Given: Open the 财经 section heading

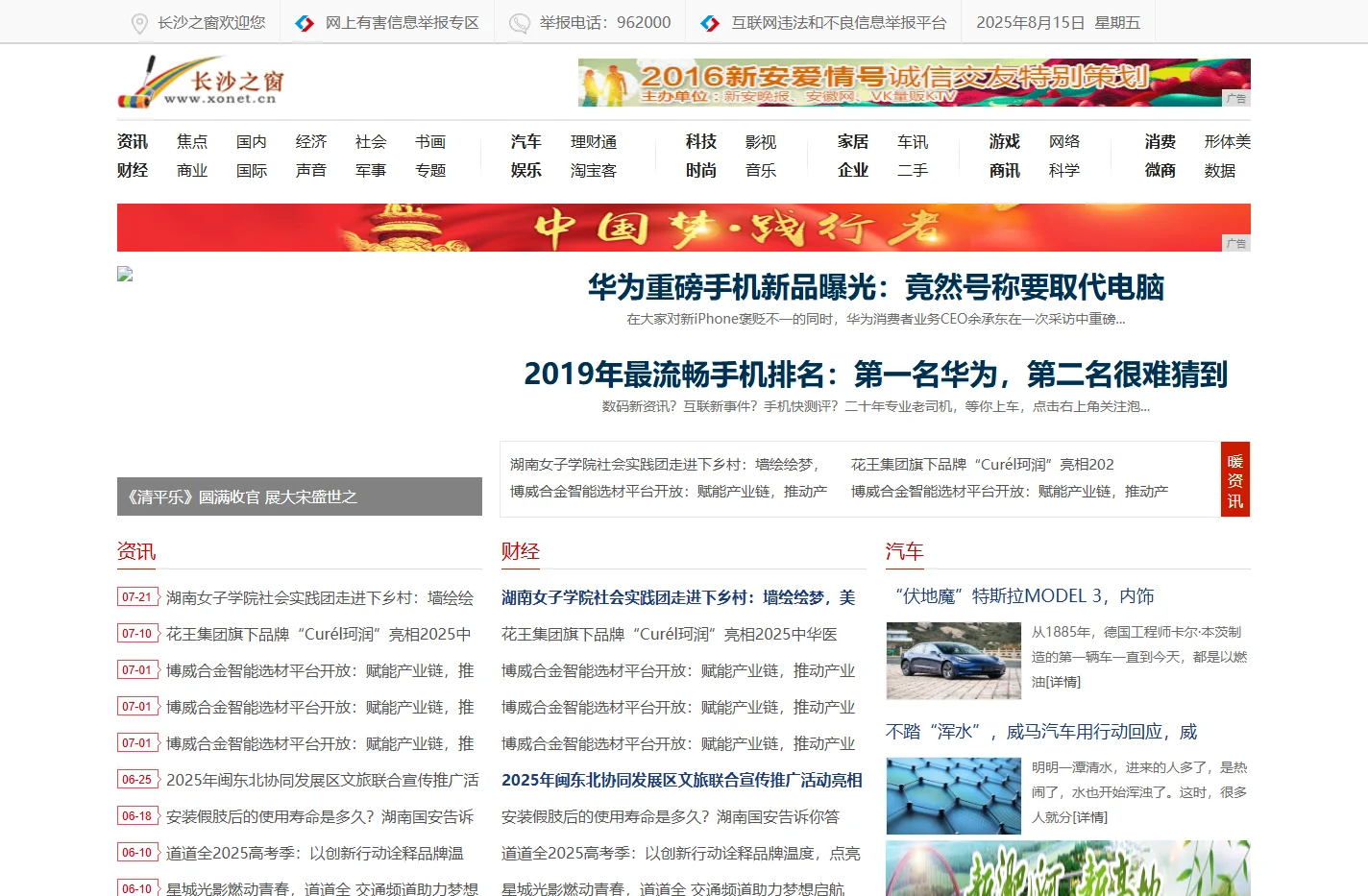Looking at the screenshot, I should 521,551.
